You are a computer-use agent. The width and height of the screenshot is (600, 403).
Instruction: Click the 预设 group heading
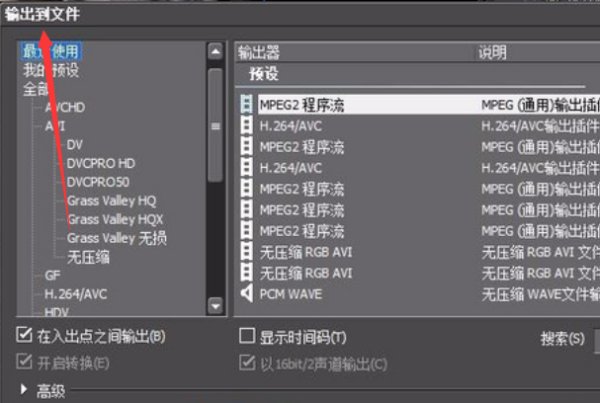(x=264, y=73)
